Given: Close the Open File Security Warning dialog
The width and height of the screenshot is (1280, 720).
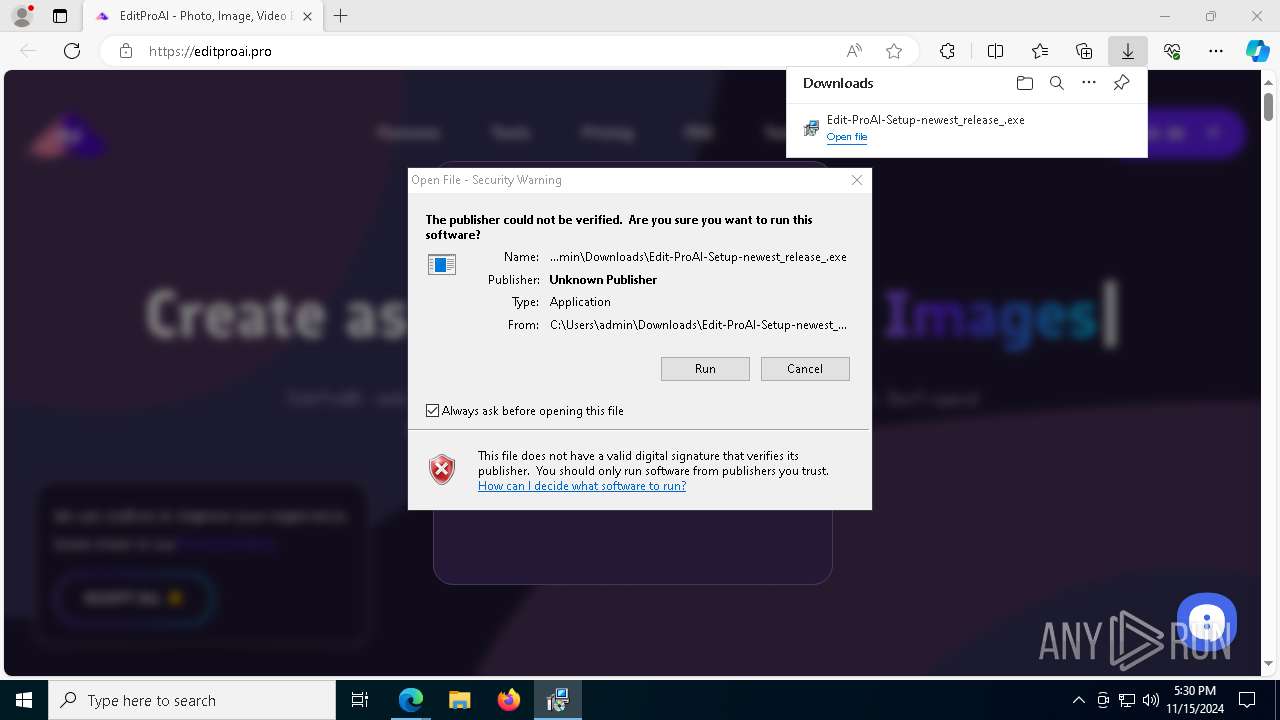Looking at the screenshot, I should point(857,180).
